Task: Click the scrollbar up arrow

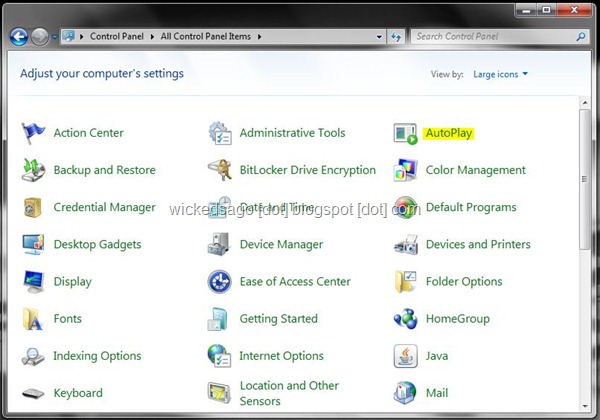Action: [x=585, y=103]
